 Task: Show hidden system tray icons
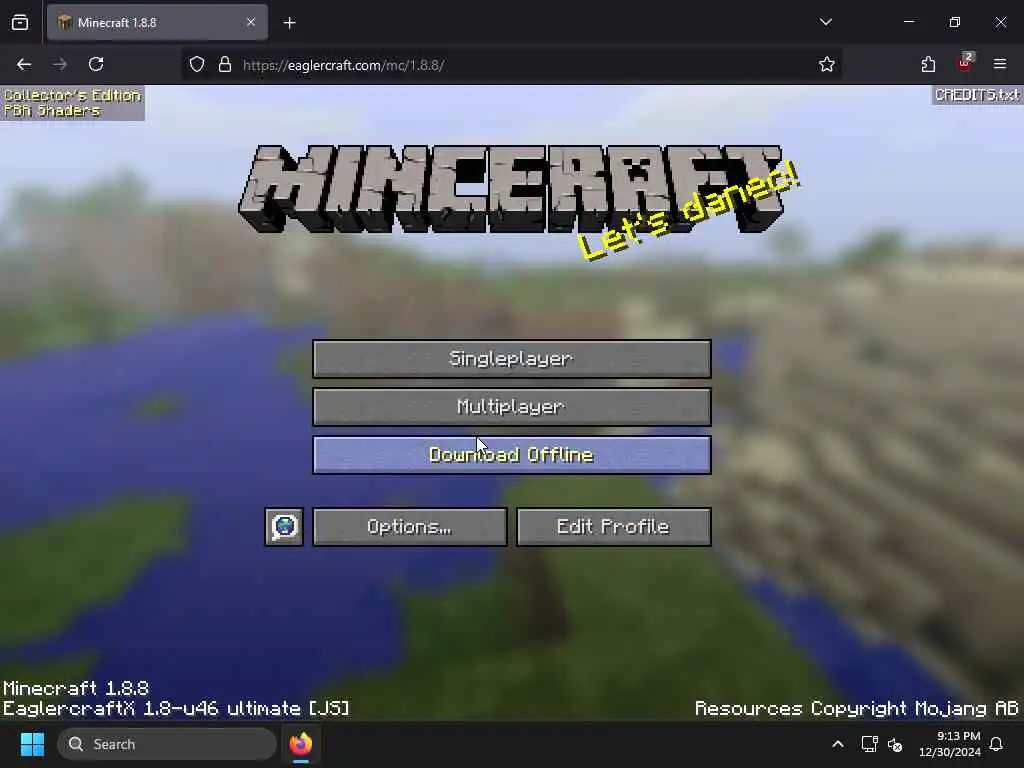[838, 744]
